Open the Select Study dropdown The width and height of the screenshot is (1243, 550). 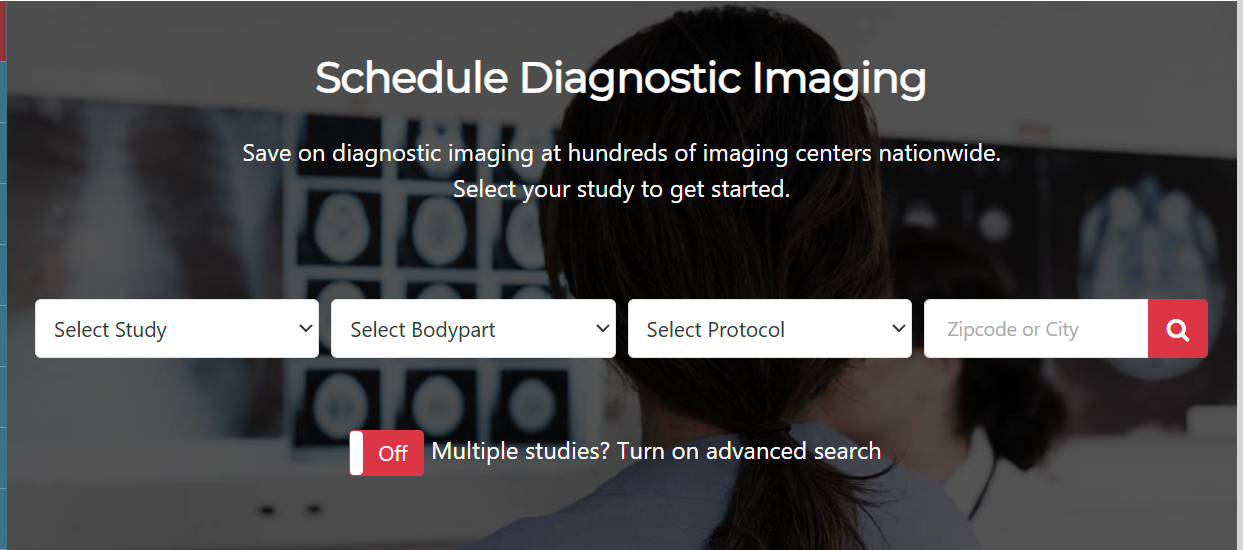(176, 329)
